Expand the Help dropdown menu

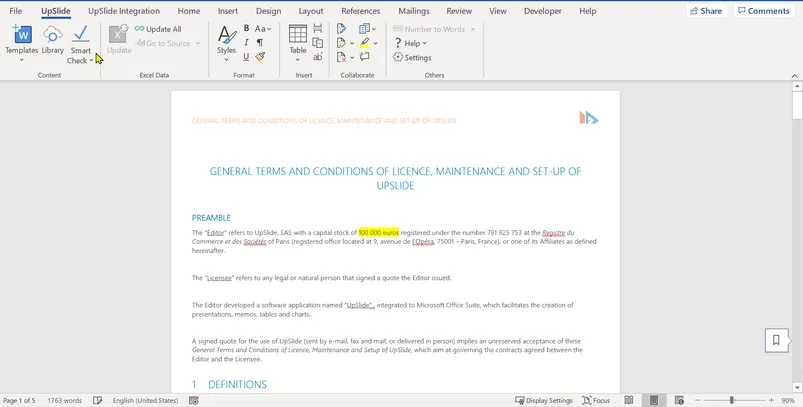click(x=410, y=43)
